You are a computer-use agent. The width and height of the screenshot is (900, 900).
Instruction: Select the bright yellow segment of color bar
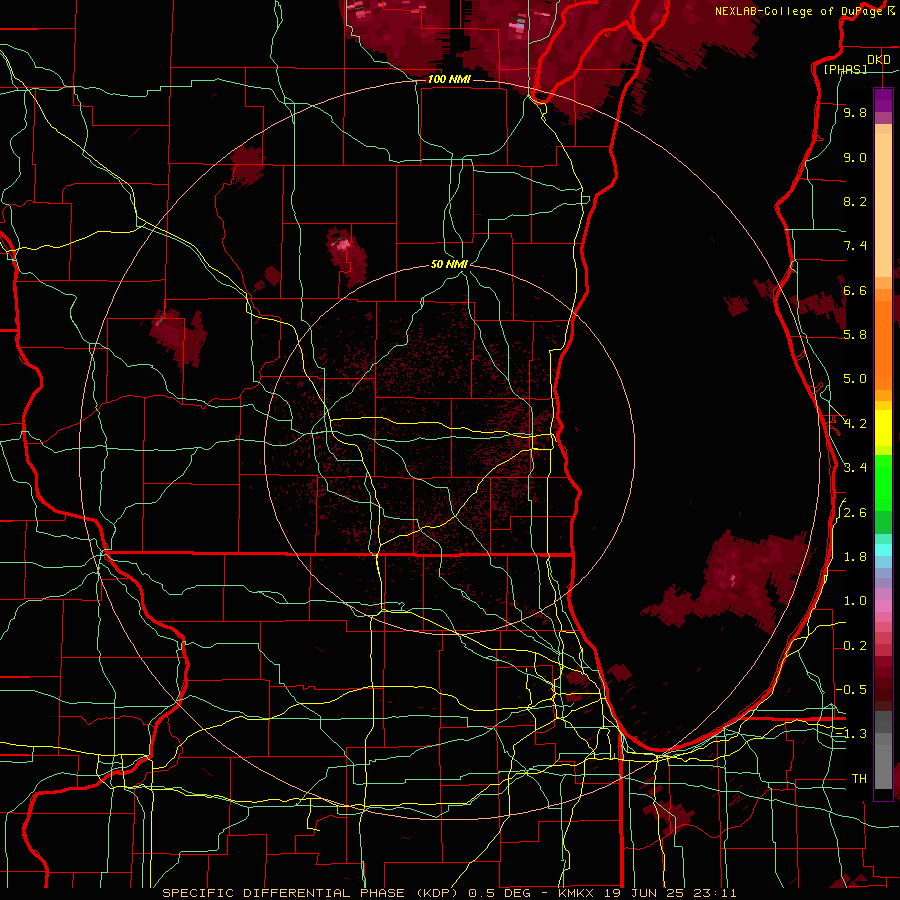883,428
